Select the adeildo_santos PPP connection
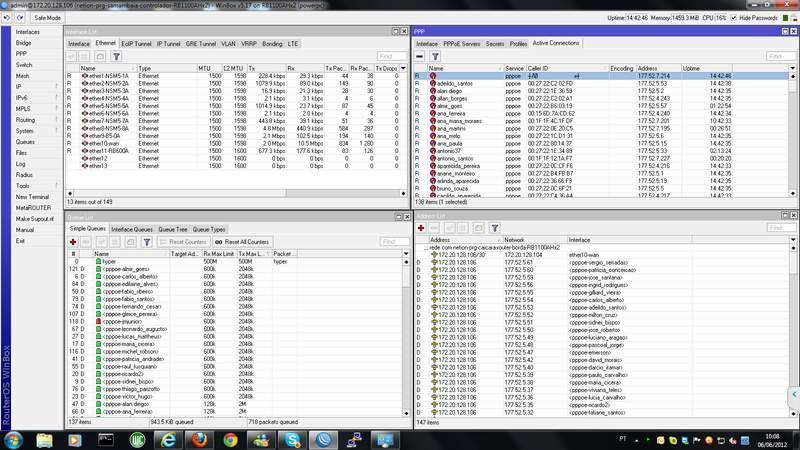The image size is (800, 450). (x=601, y=84)
